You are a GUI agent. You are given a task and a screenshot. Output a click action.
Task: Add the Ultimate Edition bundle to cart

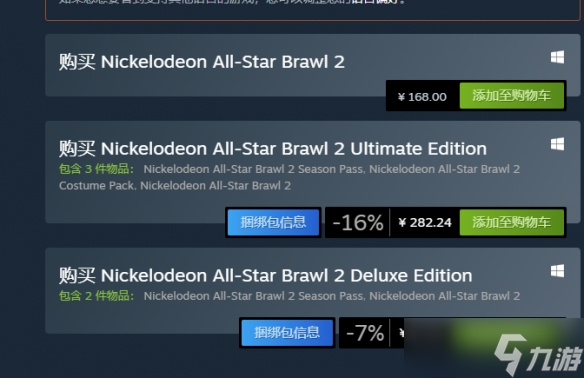tap(512, 222)
